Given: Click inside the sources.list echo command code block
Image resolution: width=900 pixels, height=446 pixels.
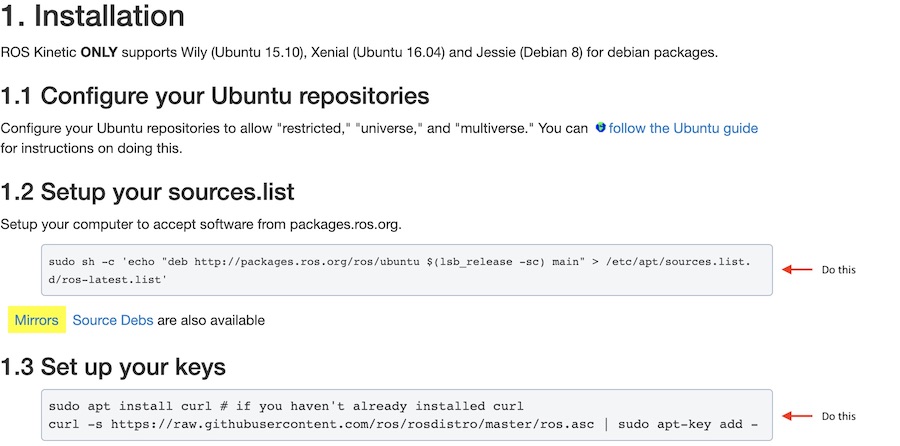Looking at the screenshot, I should pyautogui.click(x=400, y=270).
